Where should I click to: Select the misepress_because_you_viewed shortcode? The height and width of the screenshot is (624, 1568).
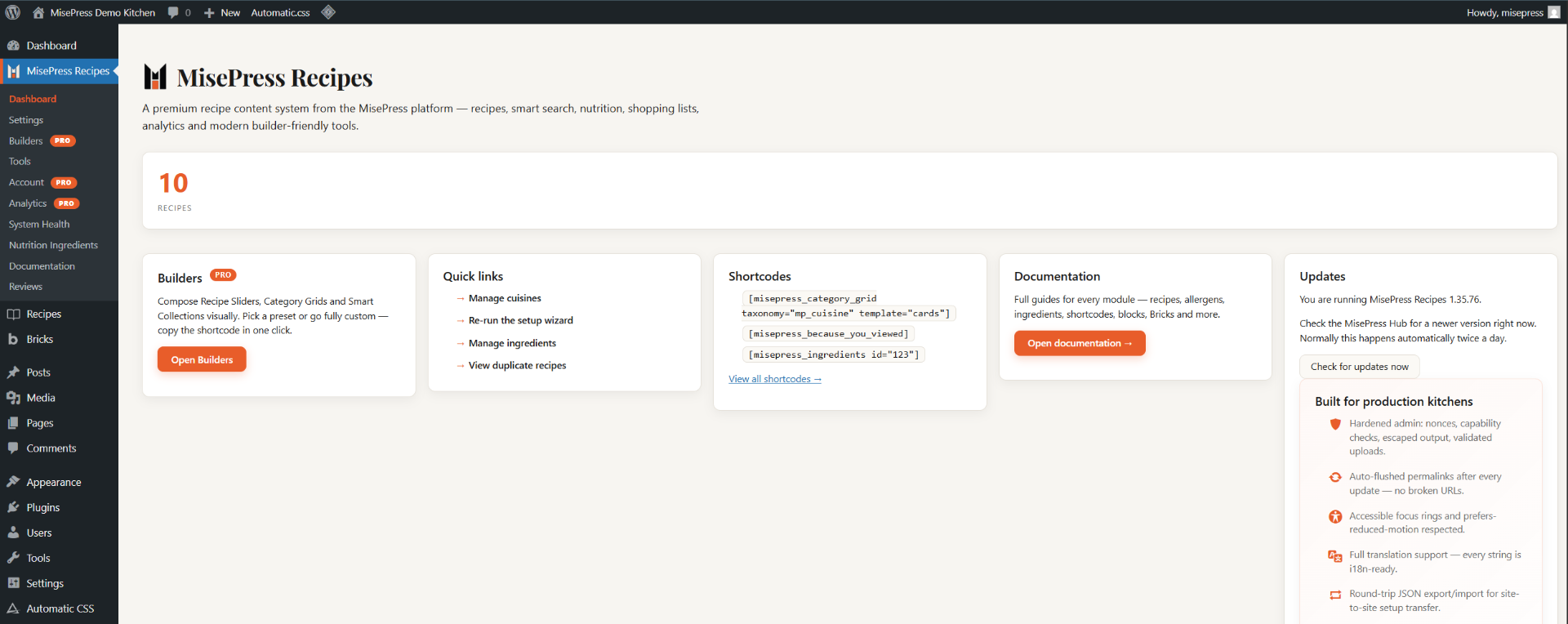pyautogui.click(x=828, y=334)
